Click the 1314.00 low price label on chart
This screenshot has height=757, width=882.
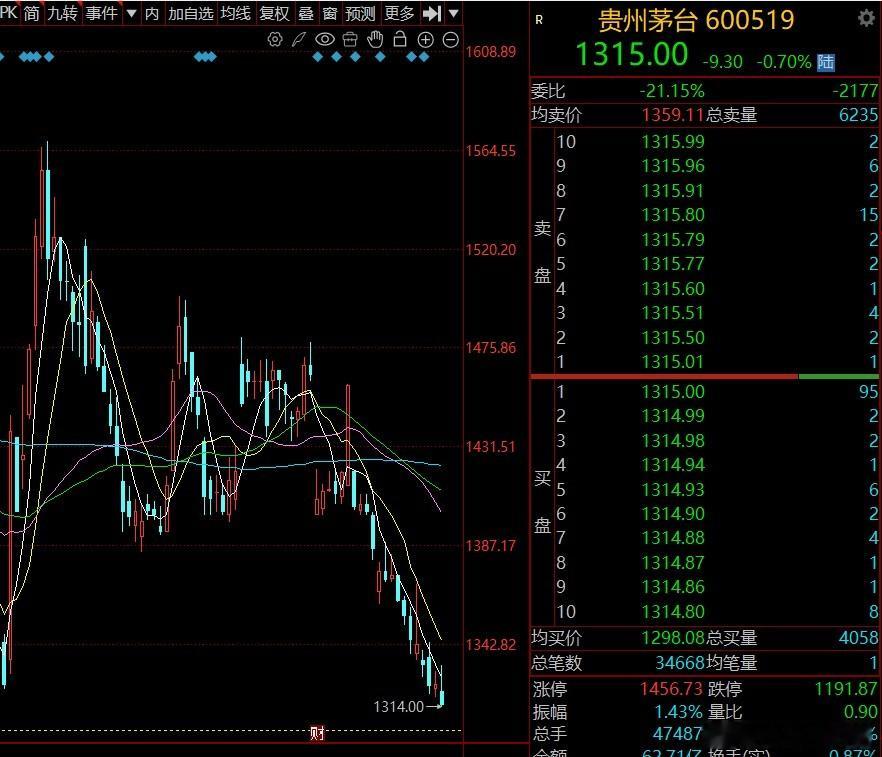coord(398,706)
